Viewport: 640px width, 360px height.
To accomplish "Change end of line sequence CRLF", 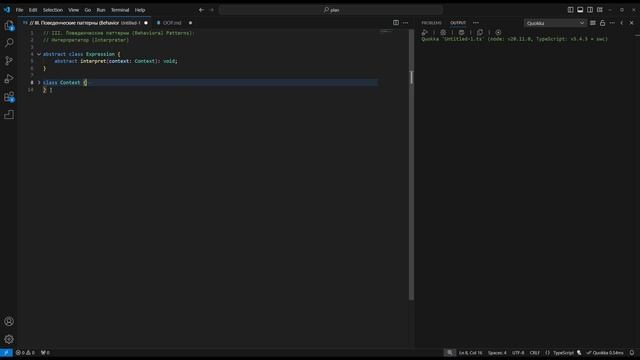I will [534, 353].
